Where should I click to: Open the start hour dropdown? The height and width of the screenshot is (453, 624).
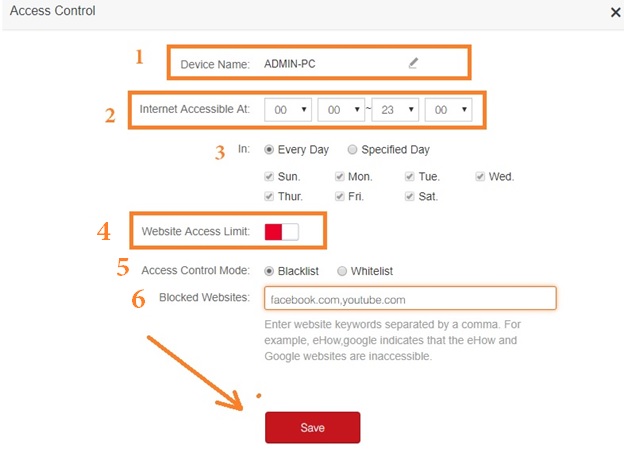(288, 109)
